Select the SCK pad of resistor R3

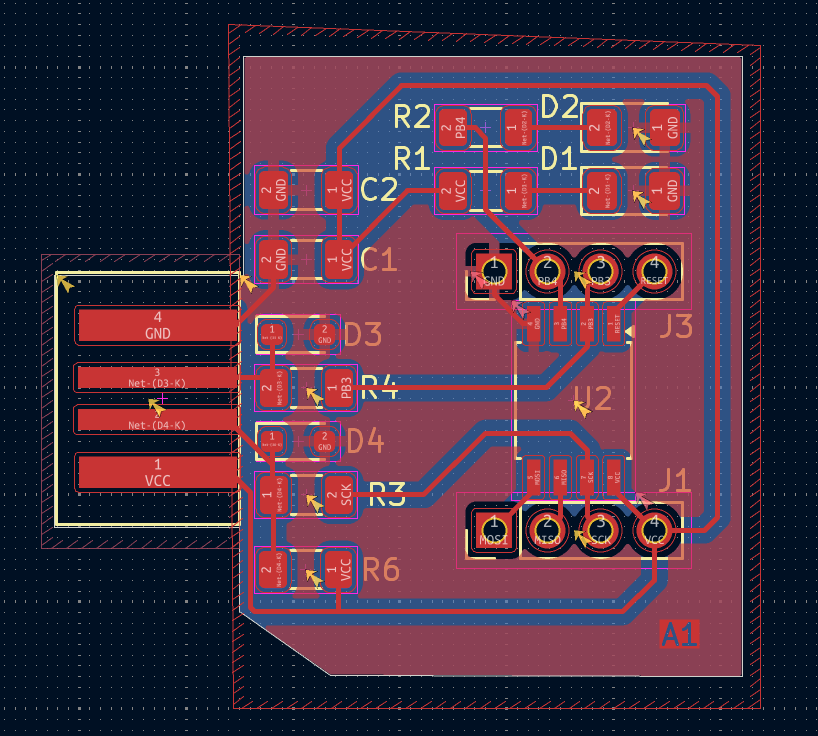[339, 493]
